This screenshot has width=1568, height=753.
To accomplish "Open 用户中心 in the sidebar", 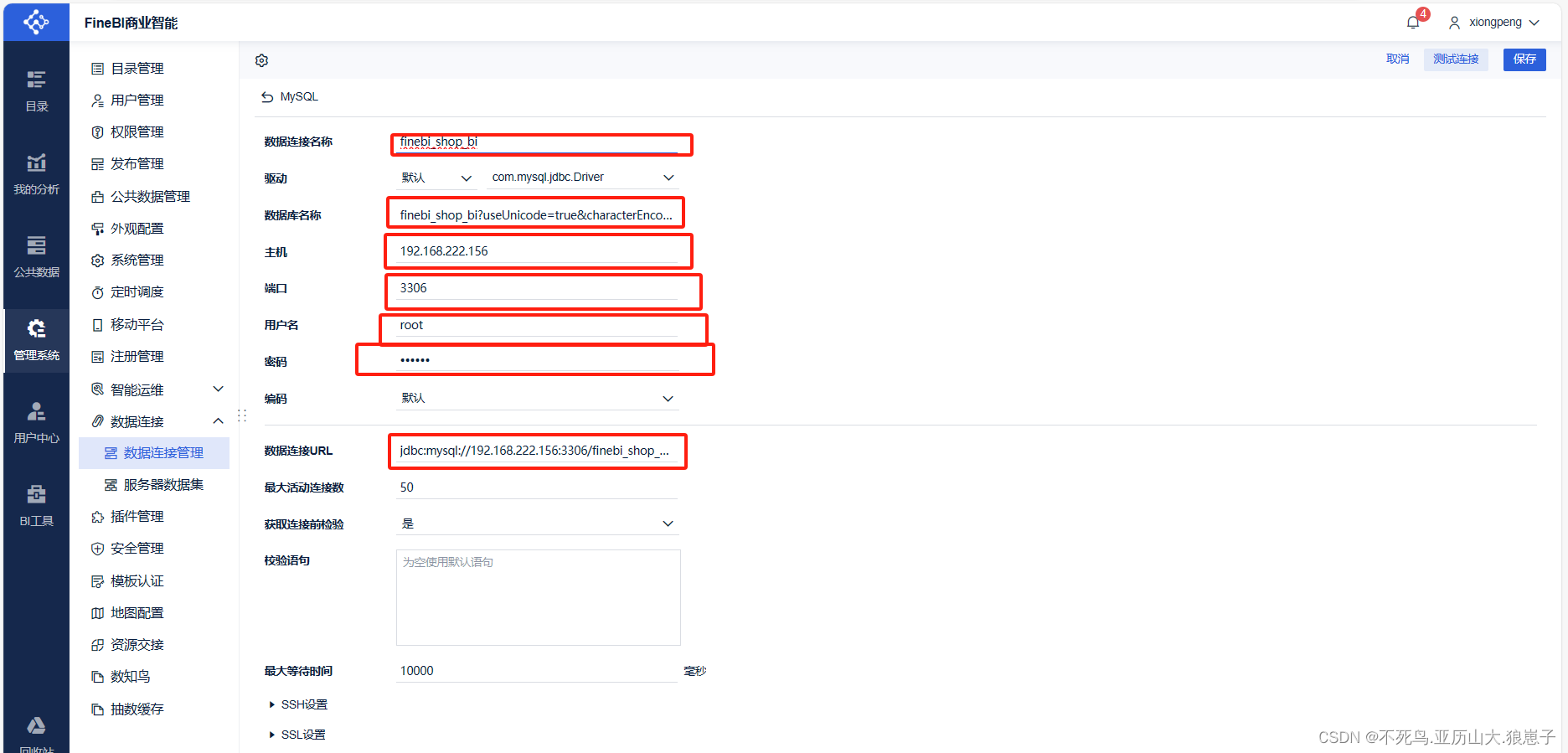I will click(x=36, y=423).
